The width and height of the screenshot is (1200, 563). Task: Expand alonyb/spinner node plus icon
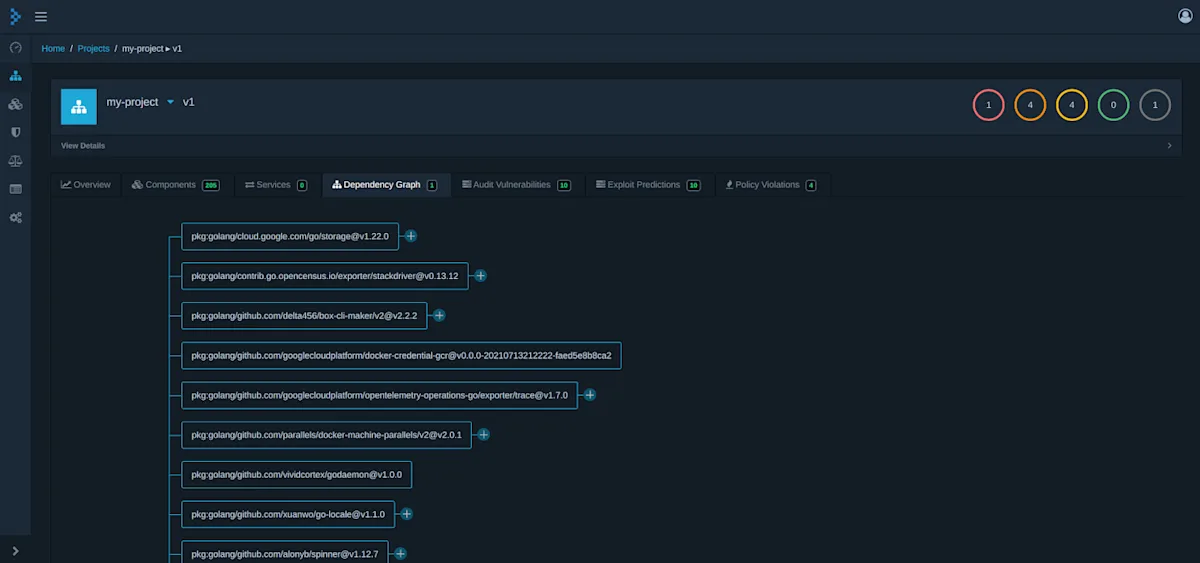coord(400,553)
